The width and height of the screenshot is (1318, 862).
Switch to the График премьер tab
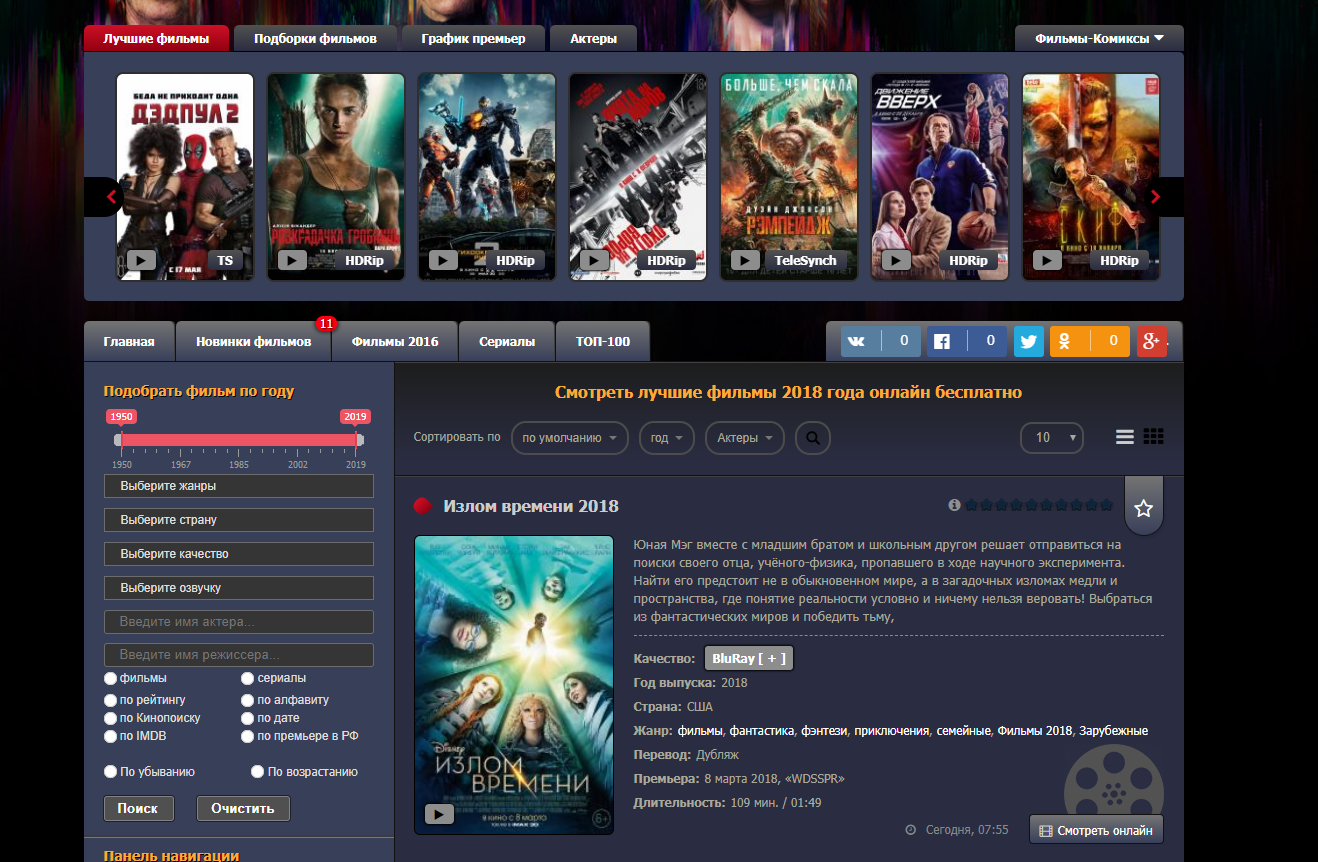tap(473, 39)
